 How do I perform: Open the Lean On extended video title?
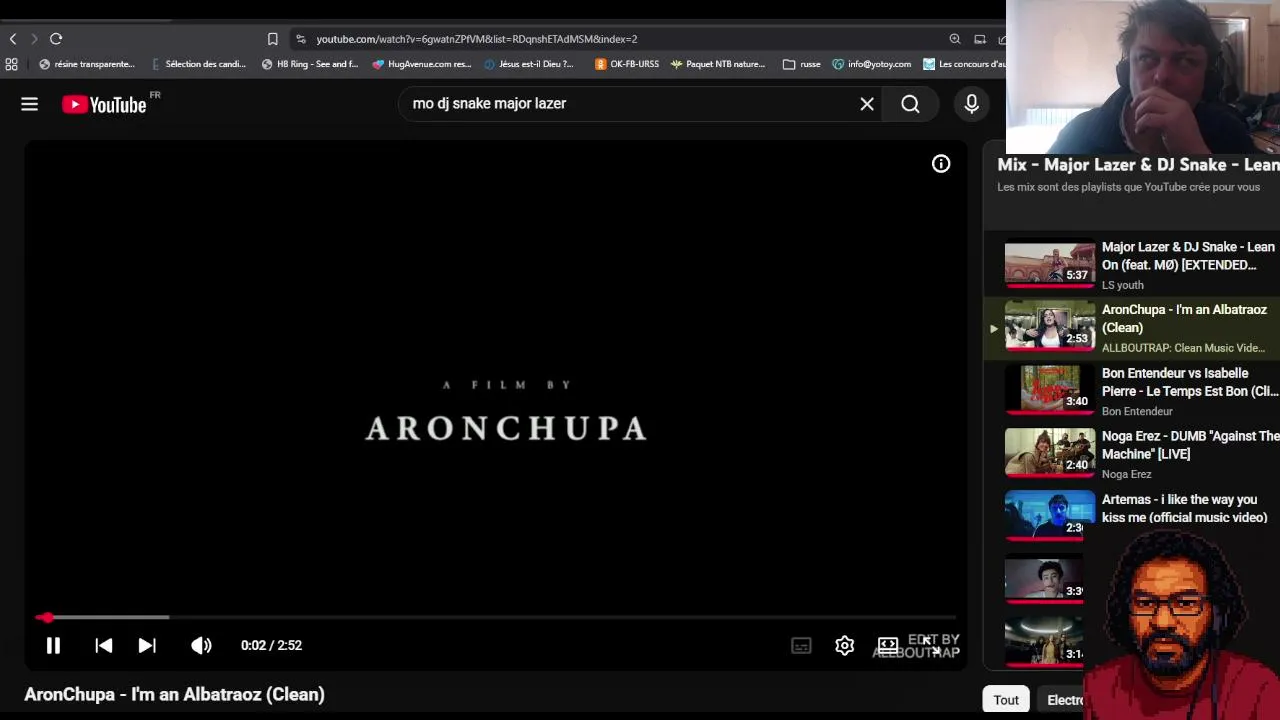1188,256
